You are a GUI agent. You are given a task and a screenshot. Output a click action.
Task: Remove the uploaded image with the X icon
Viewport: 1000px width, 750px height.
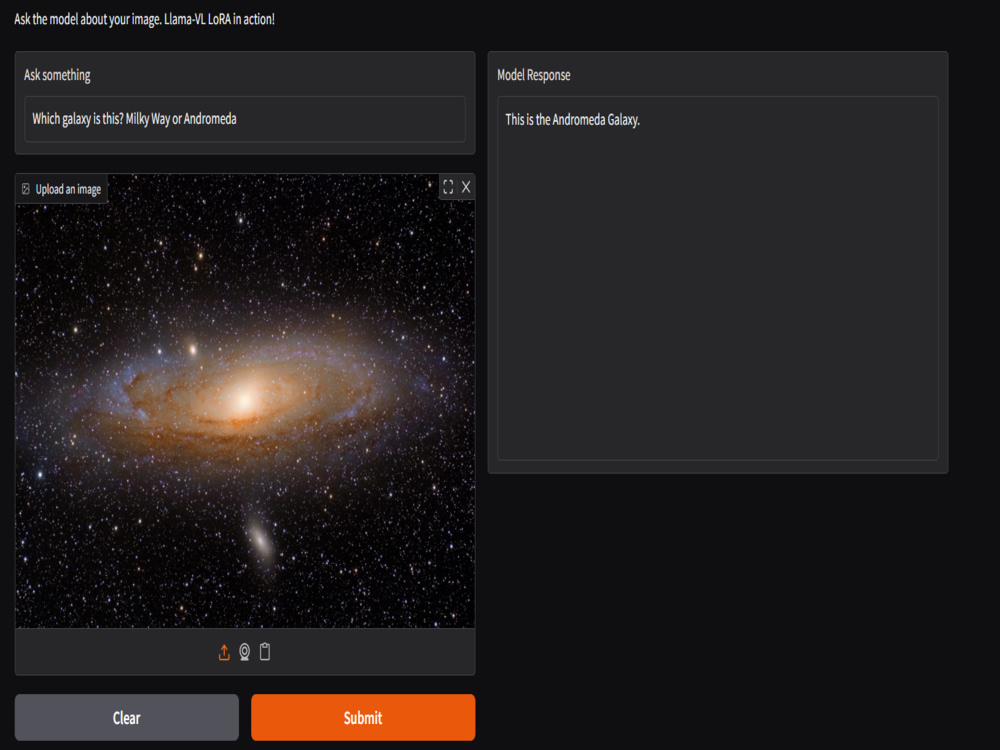point(466,187)
